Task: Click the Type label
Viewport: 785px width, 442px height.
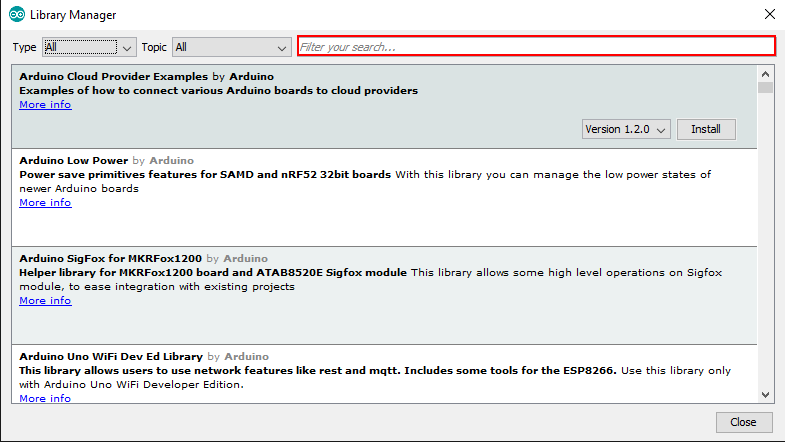Action: (x=24, y=47)
